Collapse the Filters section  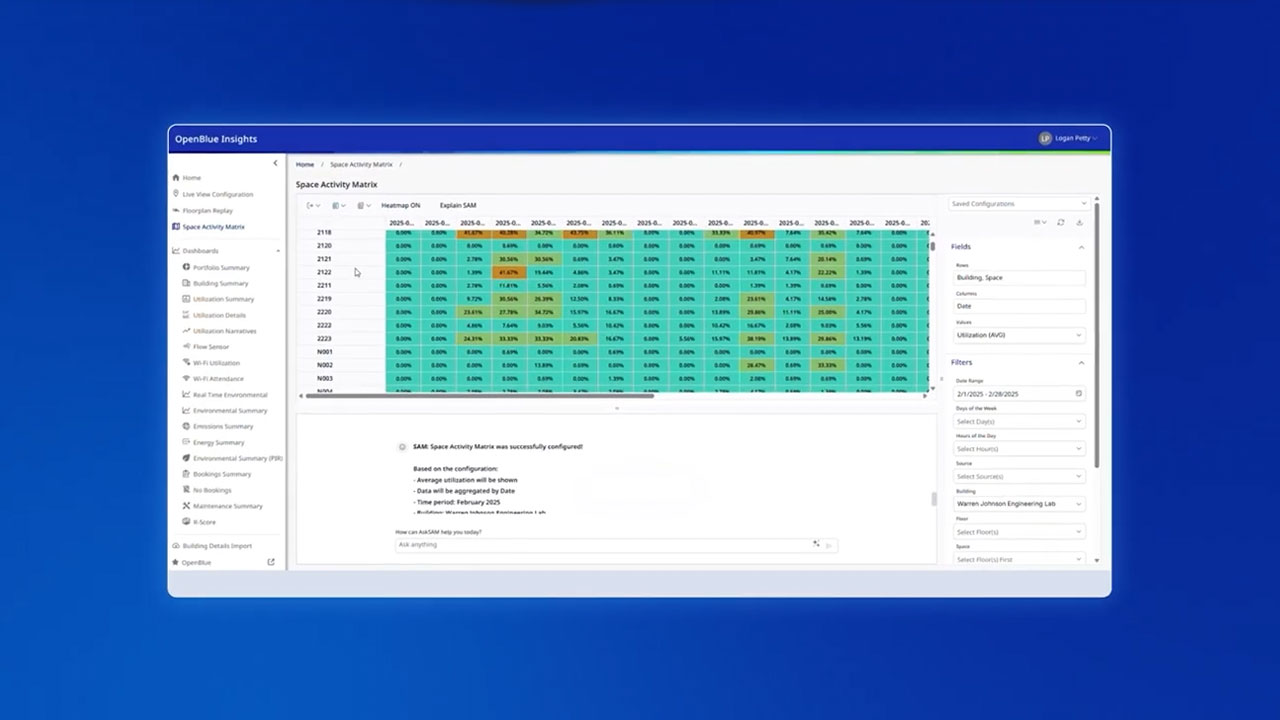click(x=1081, y=362)
